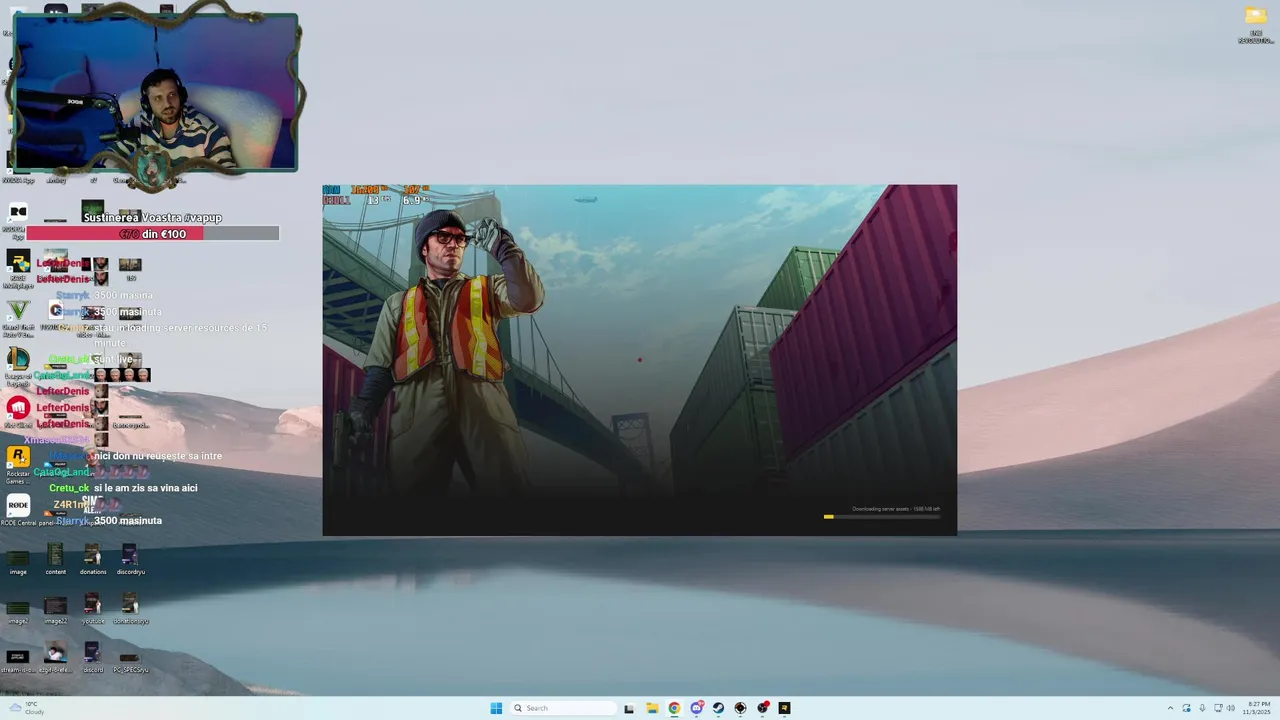Image resolution: width=1280 pixels, height=720 pixels.
Task: Select the RAGE Multiplayer desktop shortcut
Action: click(18, 267)
